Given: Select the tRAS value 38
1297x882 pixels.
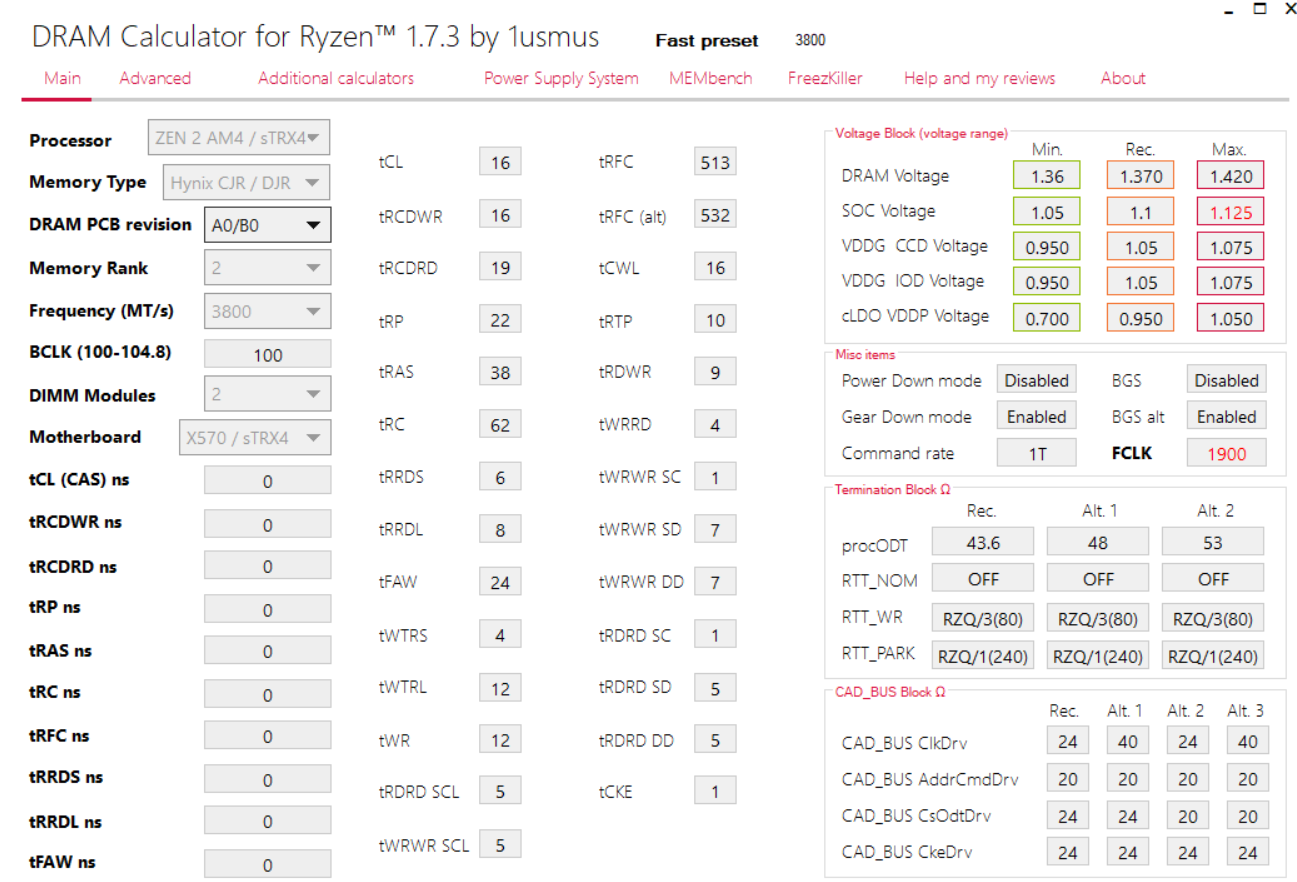Looking at the screenshot, I should point(500,372).
